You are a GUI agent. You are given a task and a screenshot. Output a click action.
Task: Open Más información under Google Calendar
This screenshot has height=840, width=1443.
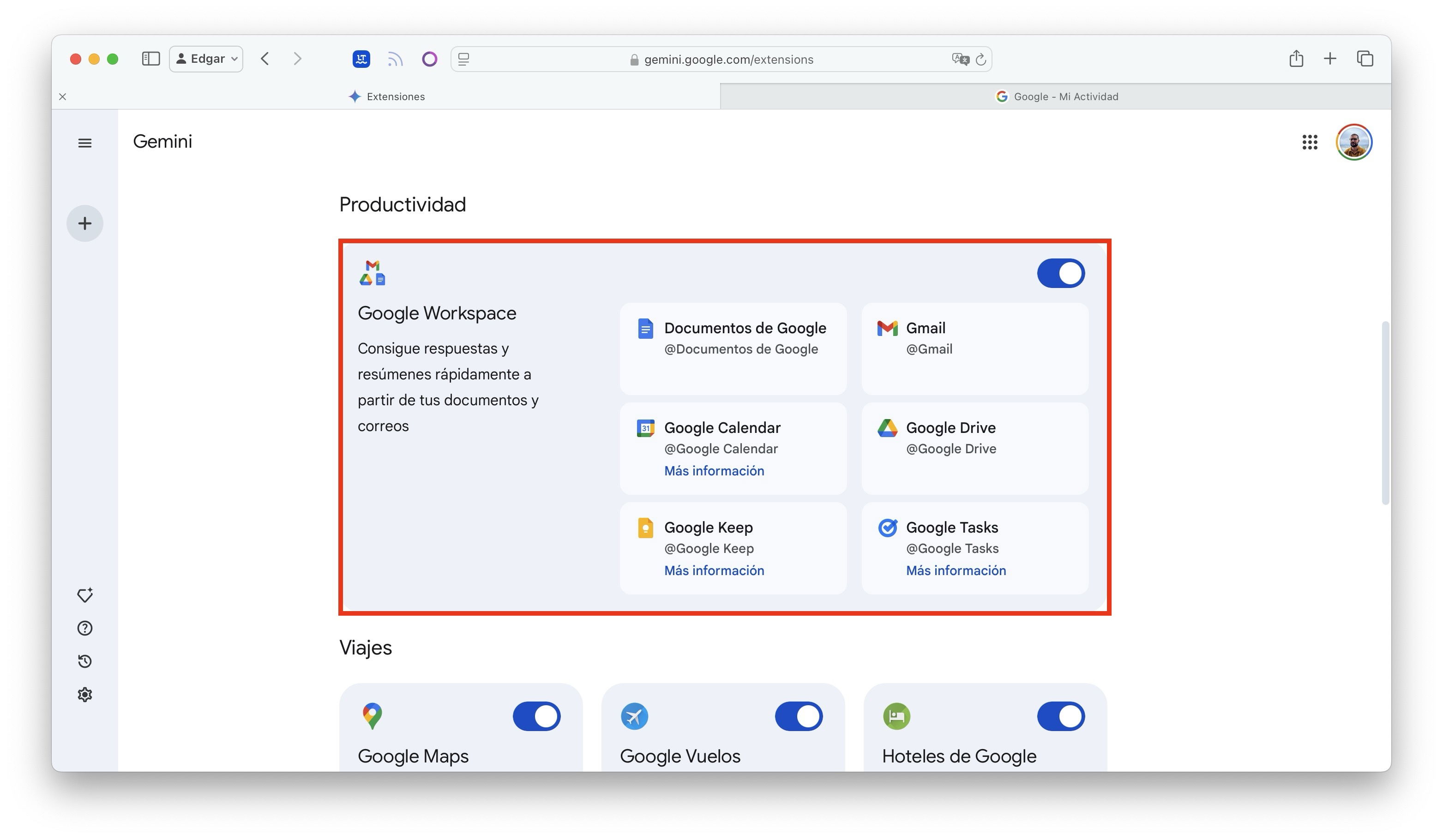click(714, 471)
